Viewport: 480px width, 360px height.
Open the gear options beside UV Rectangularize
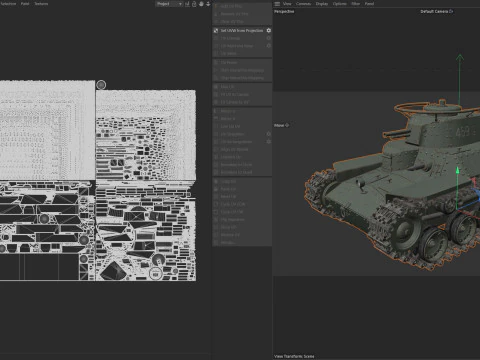[x=269, y=142]
